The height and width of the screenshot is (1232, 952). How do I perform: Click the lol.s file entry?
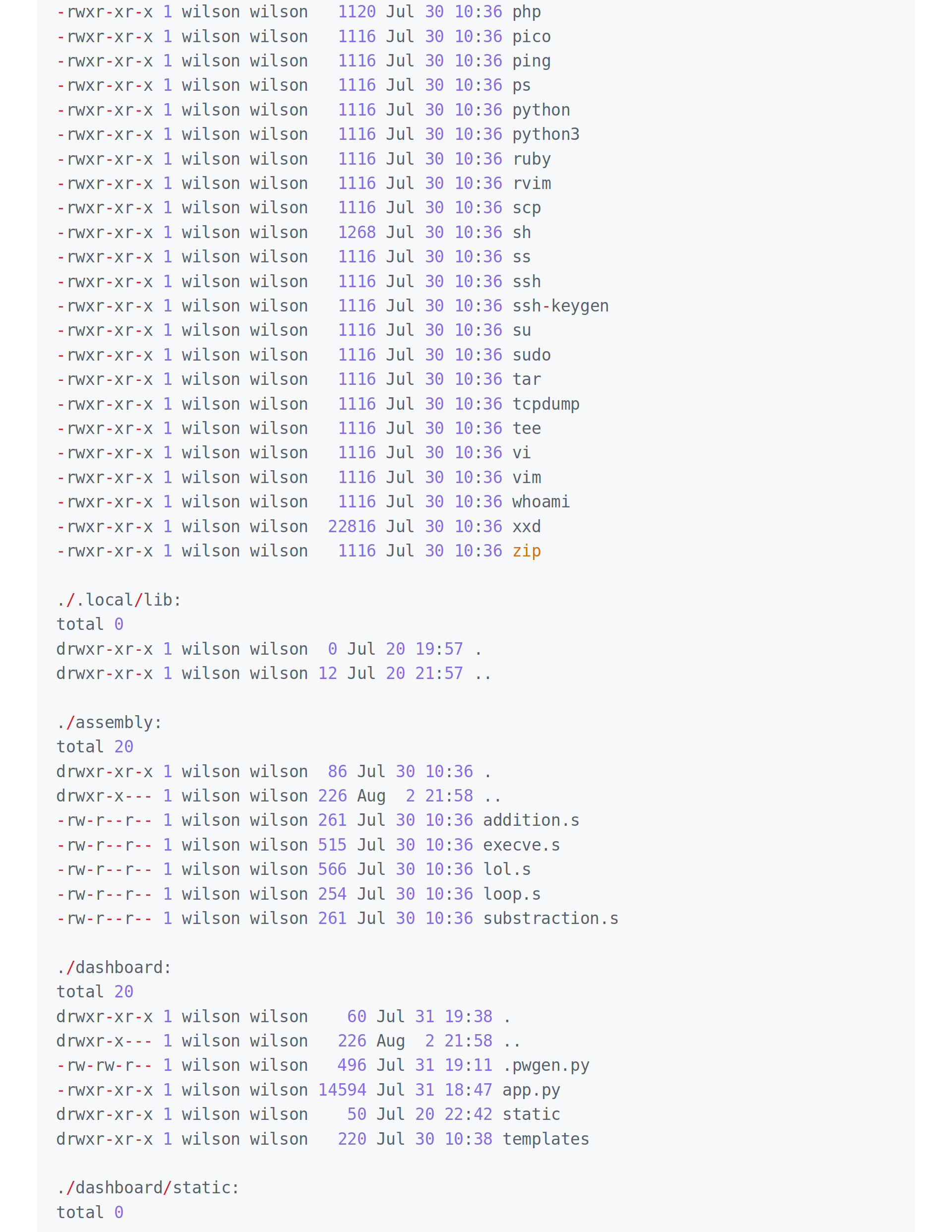pos(507,869)
